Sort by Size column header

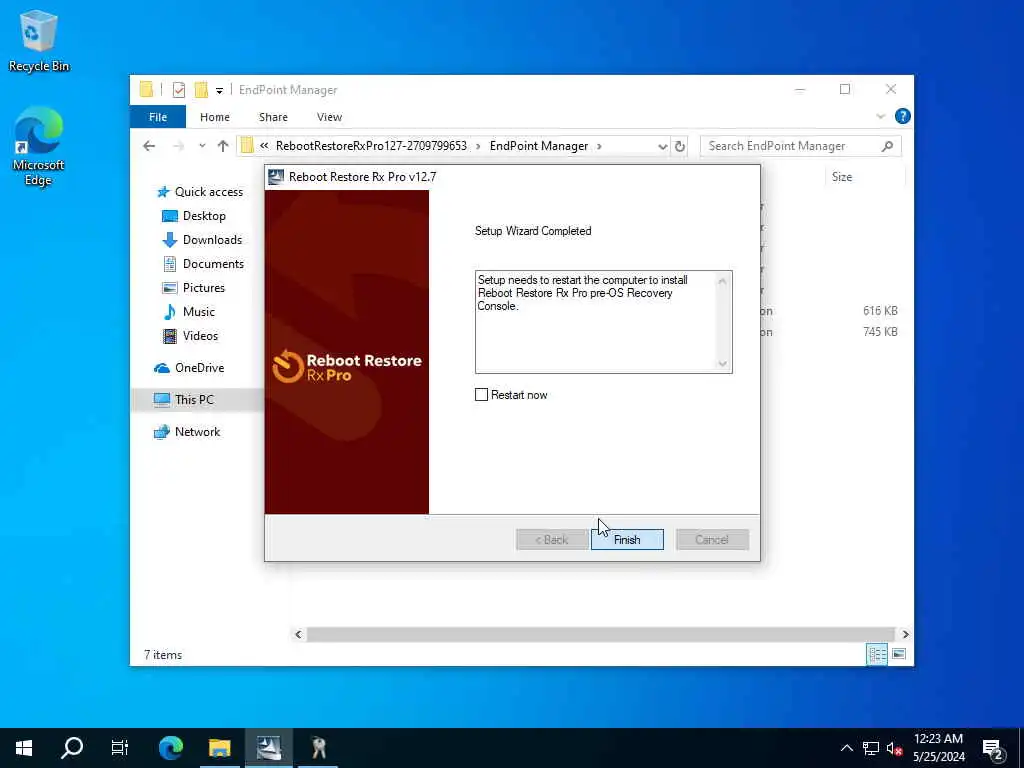841,176
